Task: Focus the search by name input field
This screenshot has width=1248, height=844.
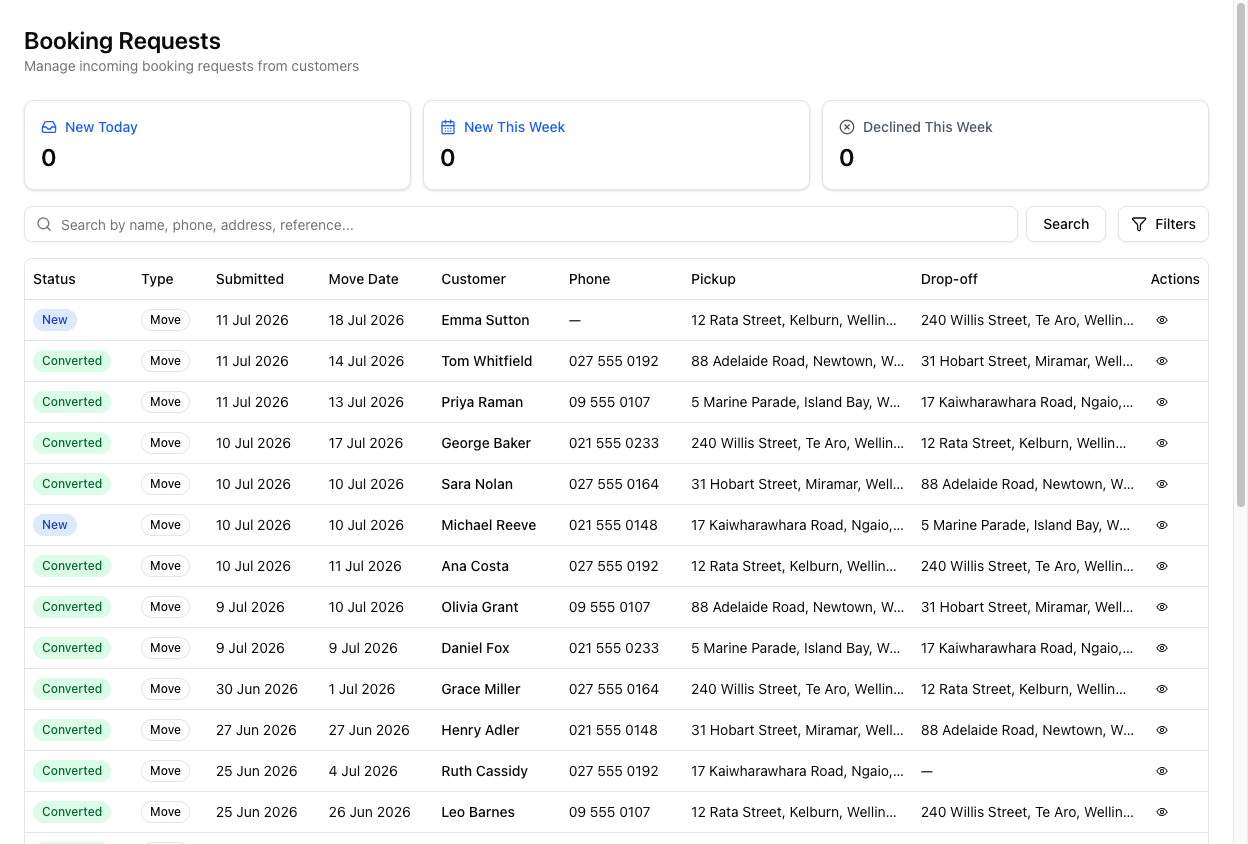Action: coord(521,224)
